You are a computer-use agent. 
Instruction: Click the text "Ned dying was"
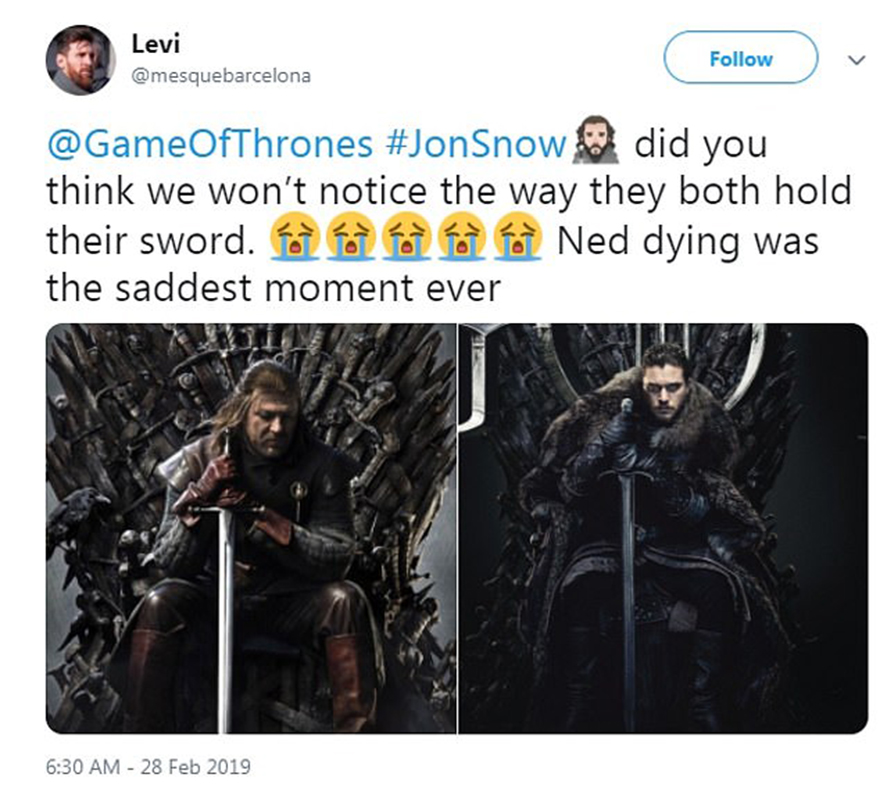coord(690,241)
